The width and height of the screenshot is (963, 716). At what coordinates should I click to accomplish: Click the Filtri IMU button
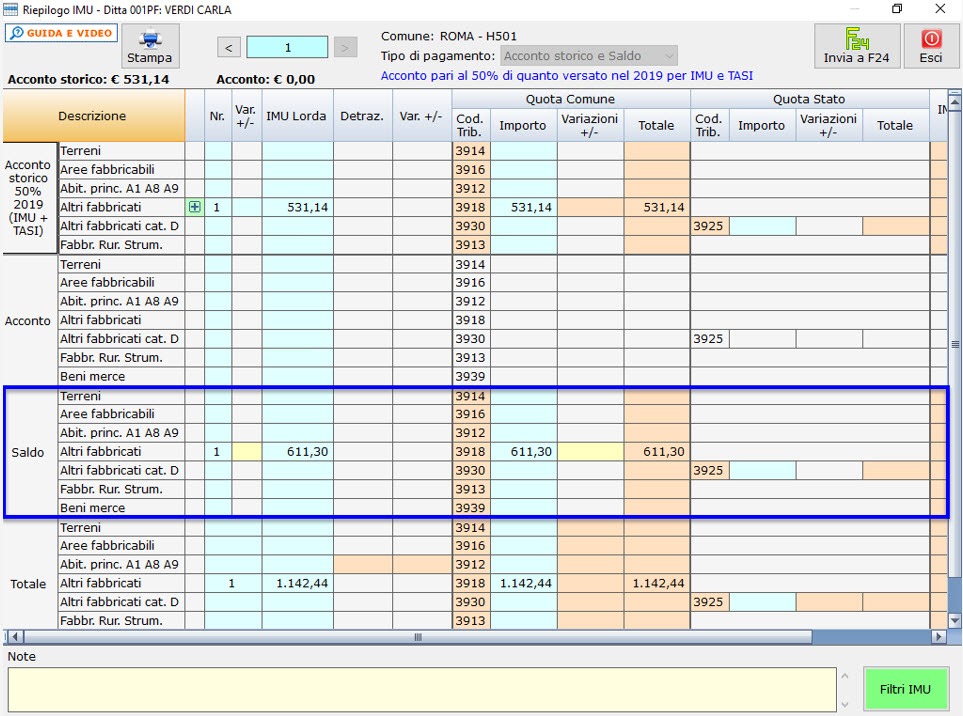point(904,689)
